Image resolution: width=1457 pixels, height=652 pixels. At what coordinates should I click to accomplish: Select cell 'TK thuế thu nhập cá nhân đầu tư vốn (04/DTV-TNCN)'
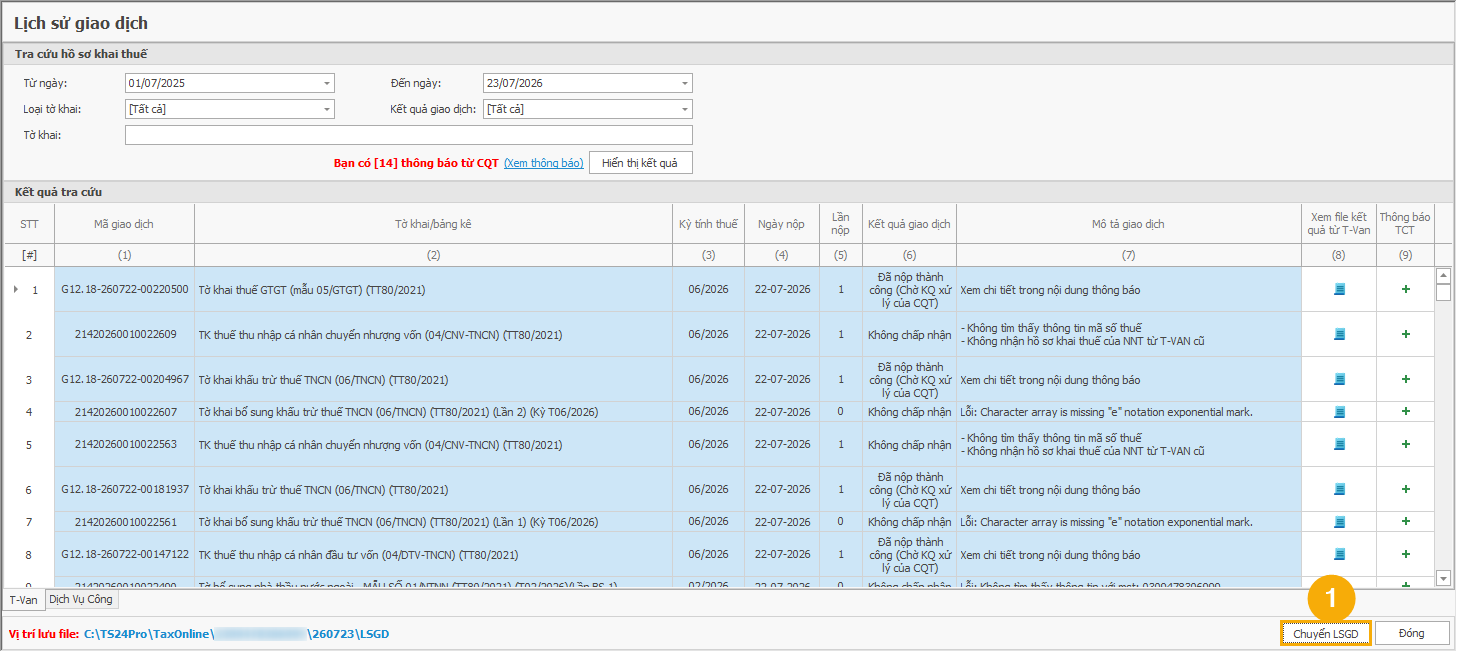coord(433,554)
